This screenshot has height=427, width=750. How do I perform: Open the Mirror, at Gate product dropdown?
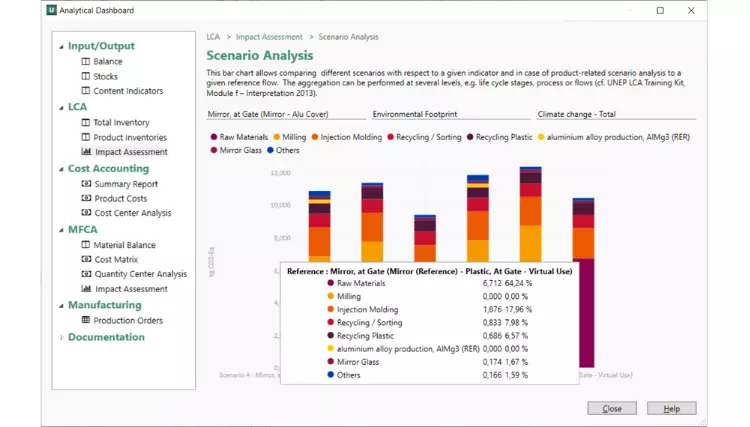pyautogui.click(x=284, y=115)
